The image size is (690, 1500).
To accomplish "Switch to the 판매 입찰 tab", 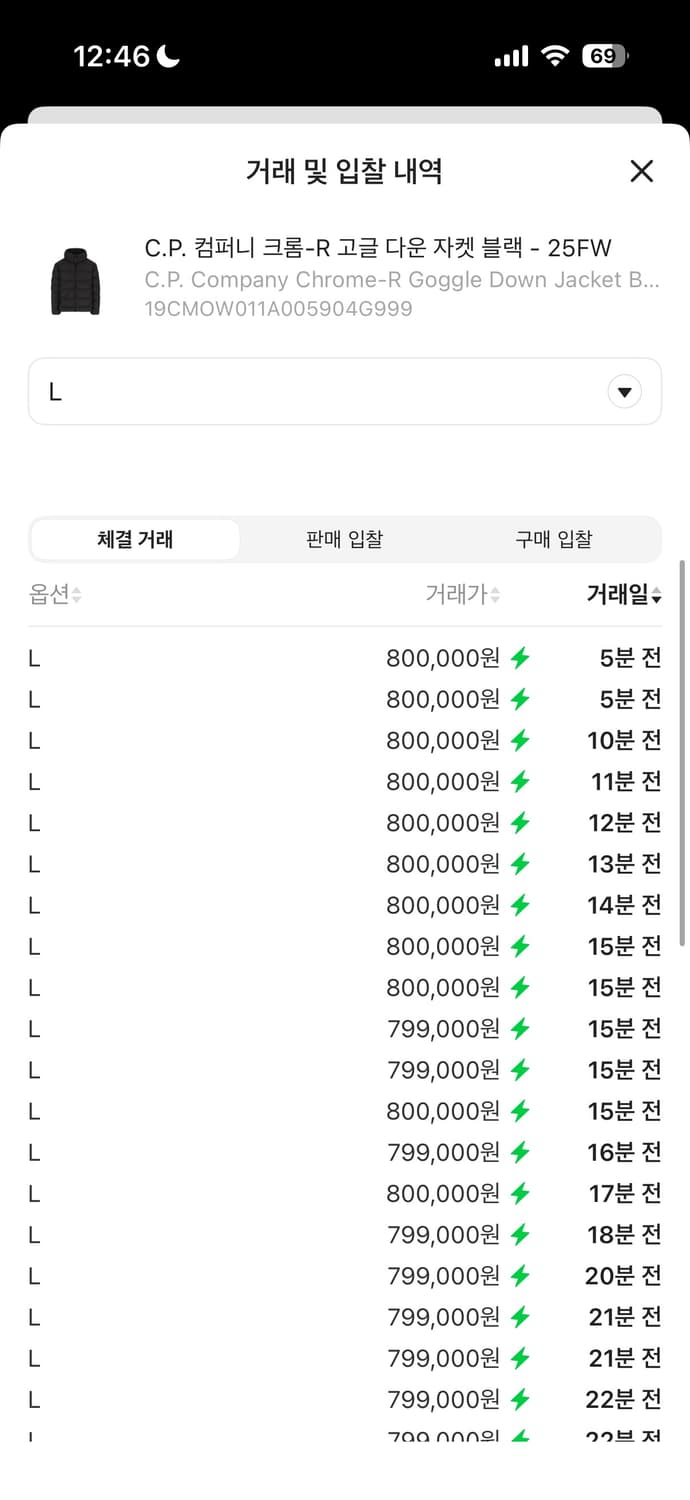I will click(x=344, y=538).
